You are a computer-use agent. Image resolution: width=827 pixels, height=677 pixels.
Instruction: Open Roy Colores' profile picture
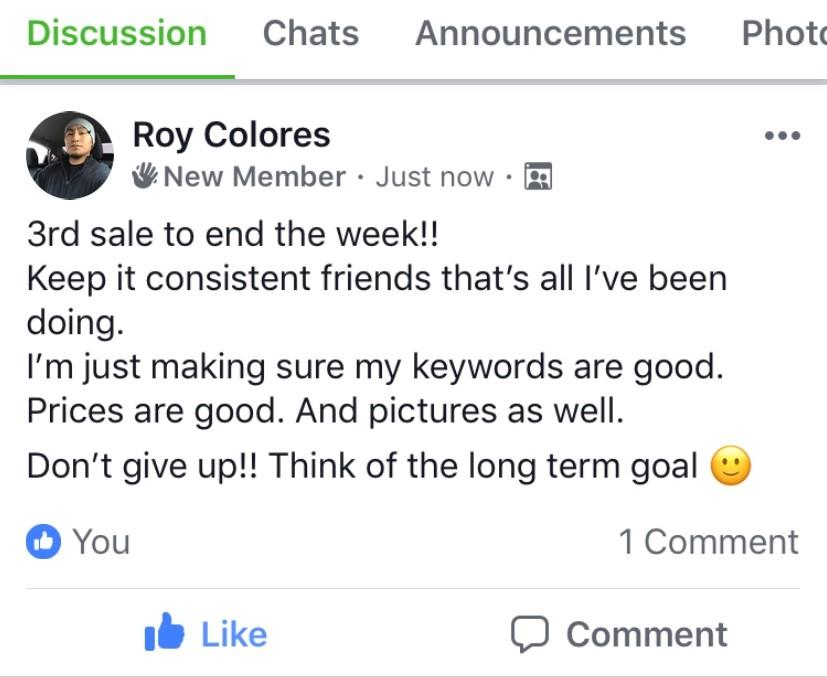[x=70, y=155]
